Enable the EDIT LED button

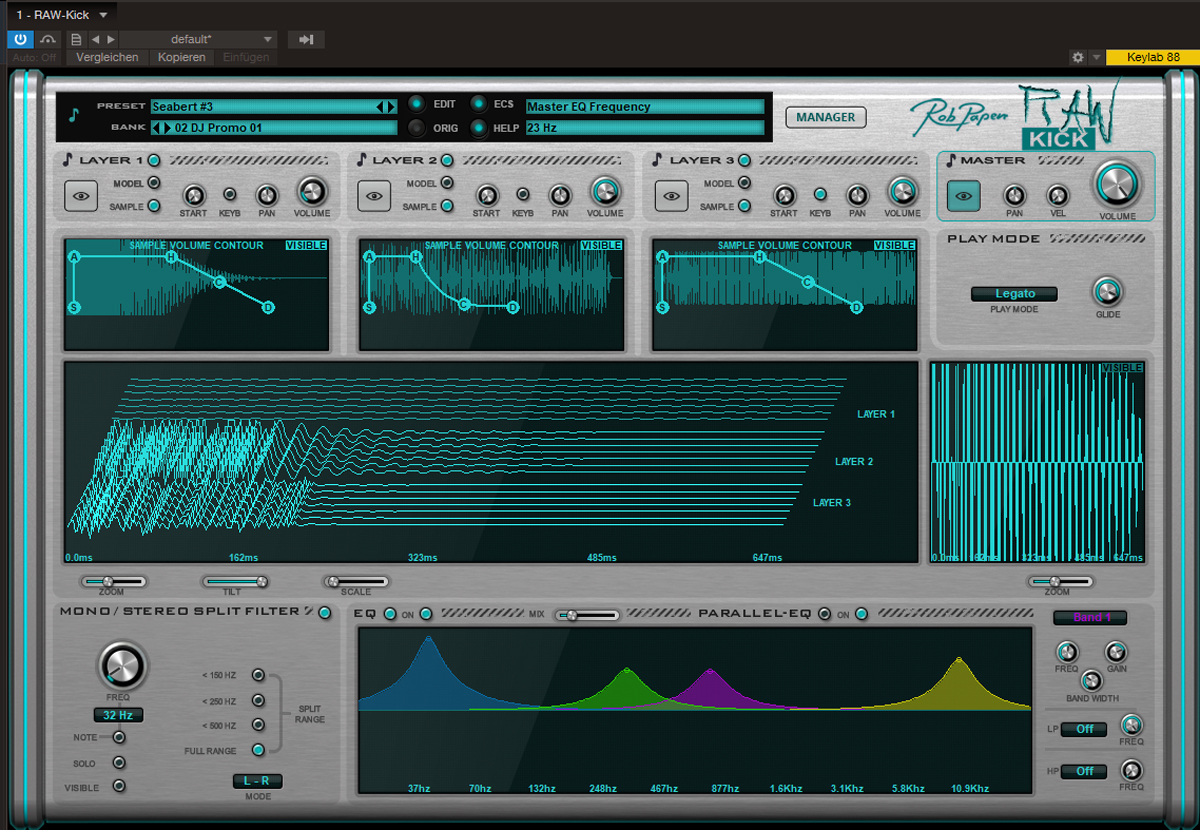(x=417, y=104)
